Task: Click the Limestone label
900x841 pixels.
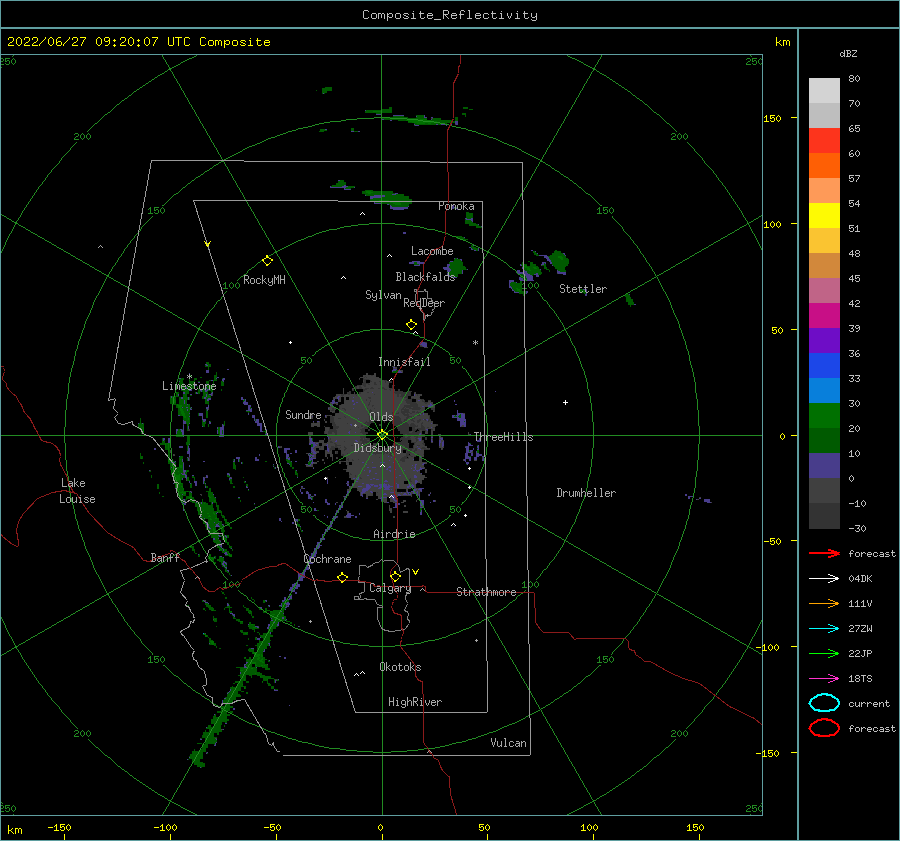Action: coord(189,386)
